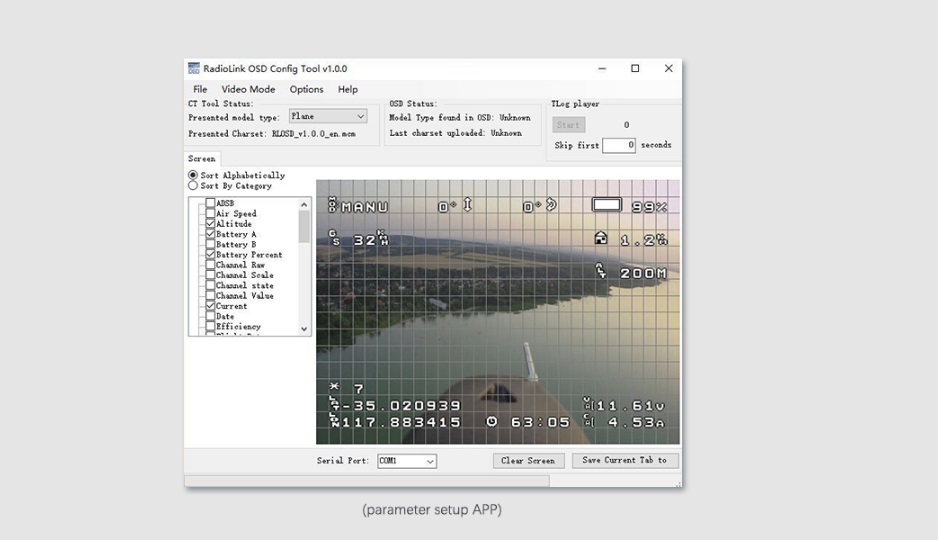This screenshot has width=938, height=540.
Task: Uncheck the Battery Percent item
Action: coord(210,255)
